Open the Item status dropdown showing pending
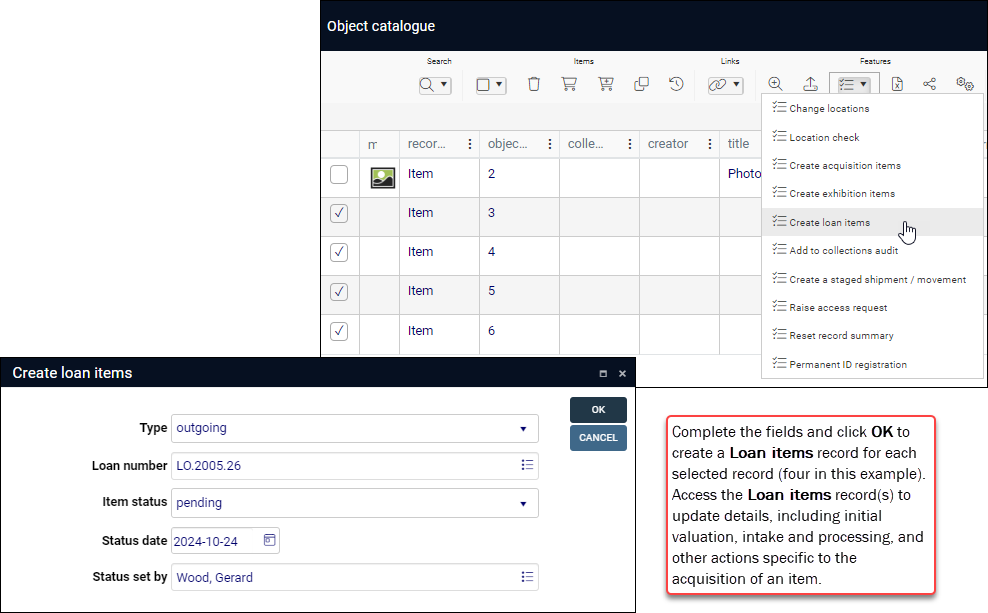This screenshot has height=613, width=988. [x=525, y=503]
